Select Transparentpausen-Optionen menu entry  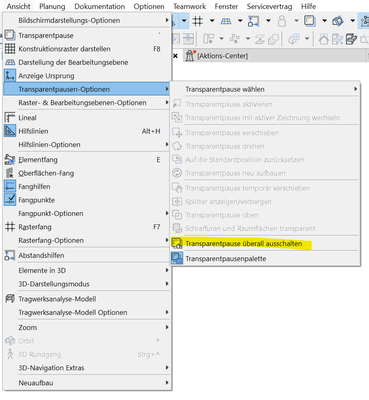click(x=87, y=89)
